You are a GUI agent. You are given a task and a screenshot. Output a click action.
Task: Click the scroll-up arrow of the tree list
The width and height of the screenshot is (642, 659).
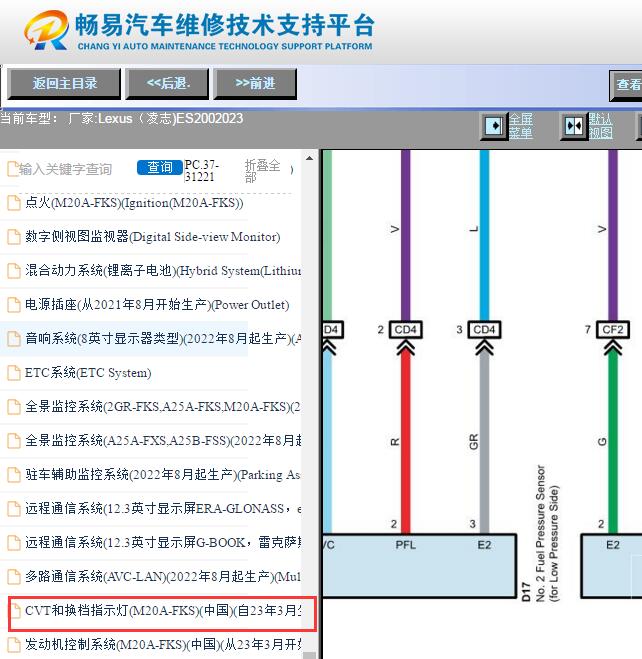(310, 158)
